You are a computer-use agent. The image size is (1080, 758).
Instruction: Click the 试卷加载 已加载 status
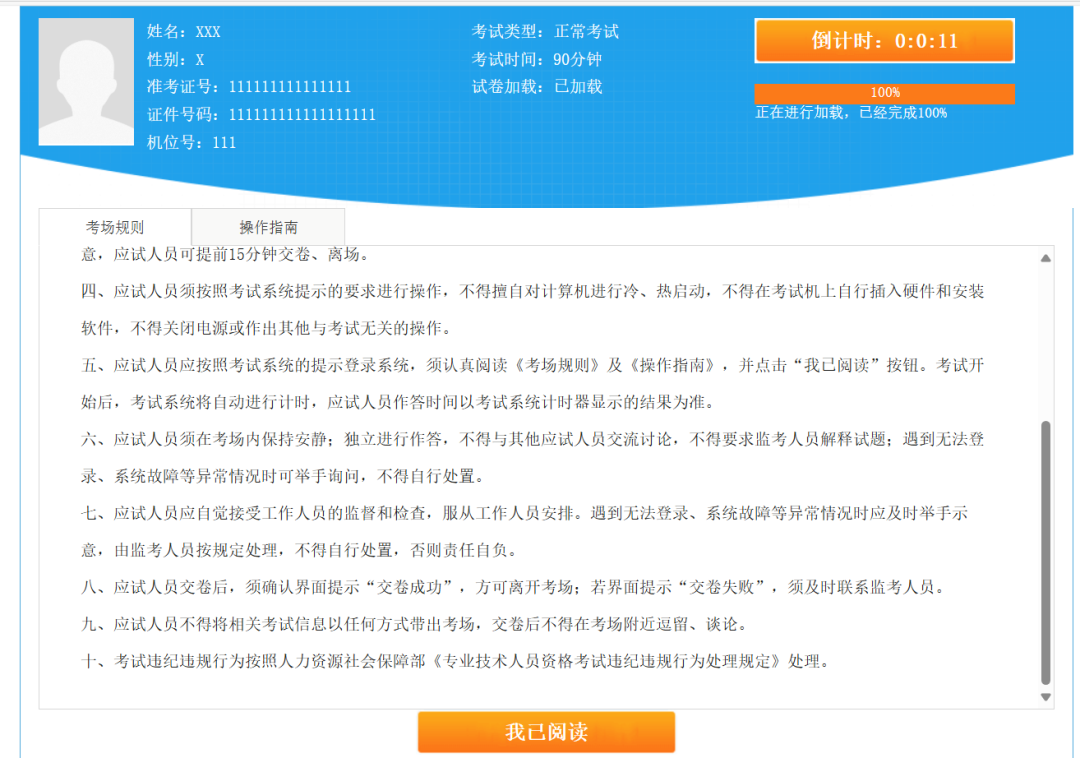pyautogui.click(x=537, y=87)
